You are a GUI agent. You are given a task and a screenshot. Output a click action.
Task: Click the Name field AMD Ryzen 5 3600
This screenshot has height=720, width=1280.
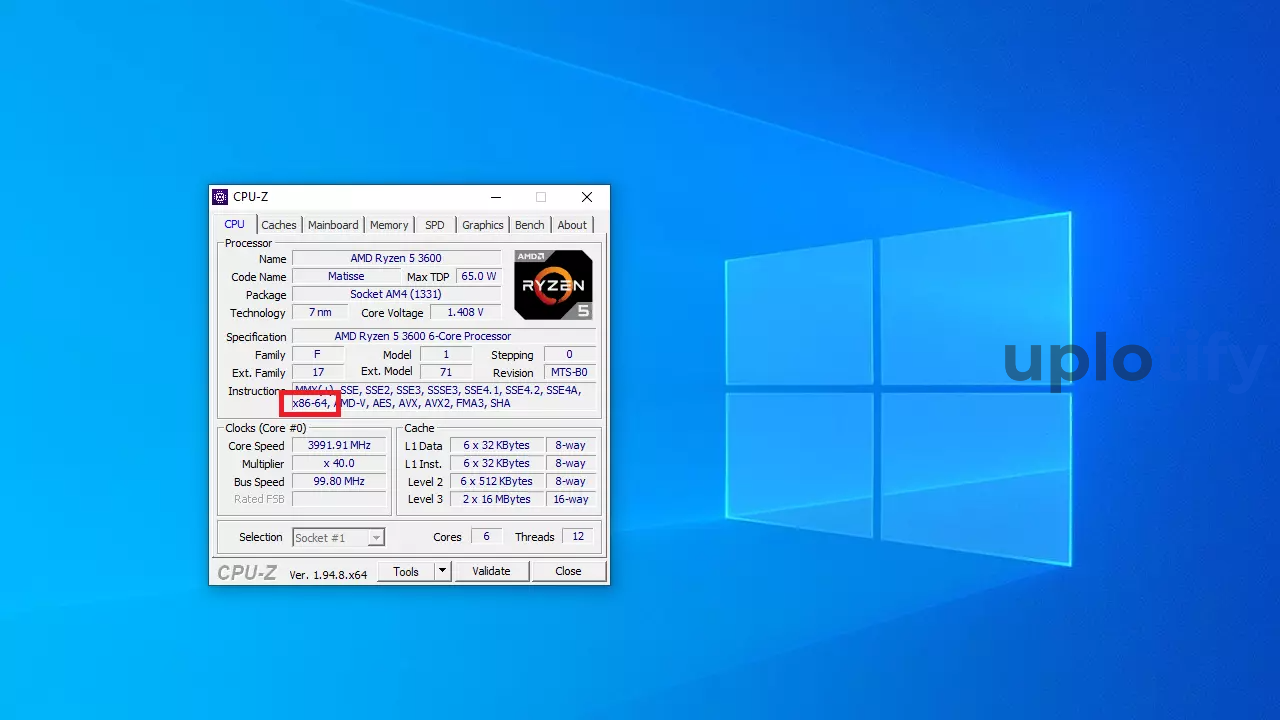coord(396,258)
